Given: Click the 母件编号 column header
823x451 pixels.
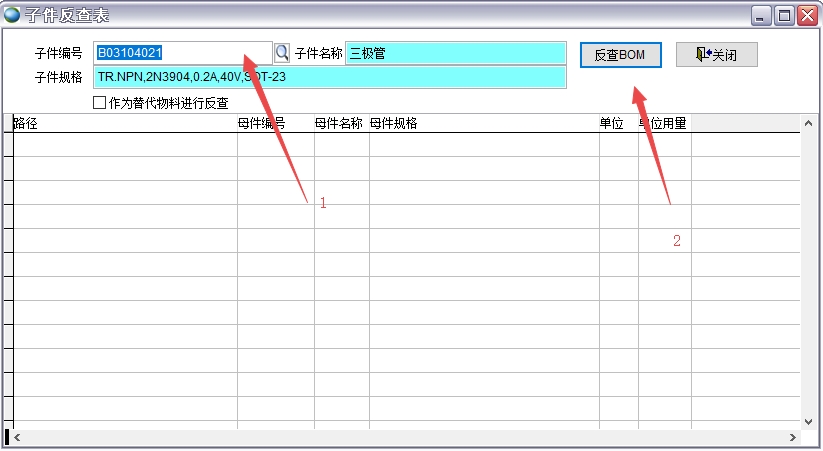Looking at the screenshot, I should tap(275, 123).
